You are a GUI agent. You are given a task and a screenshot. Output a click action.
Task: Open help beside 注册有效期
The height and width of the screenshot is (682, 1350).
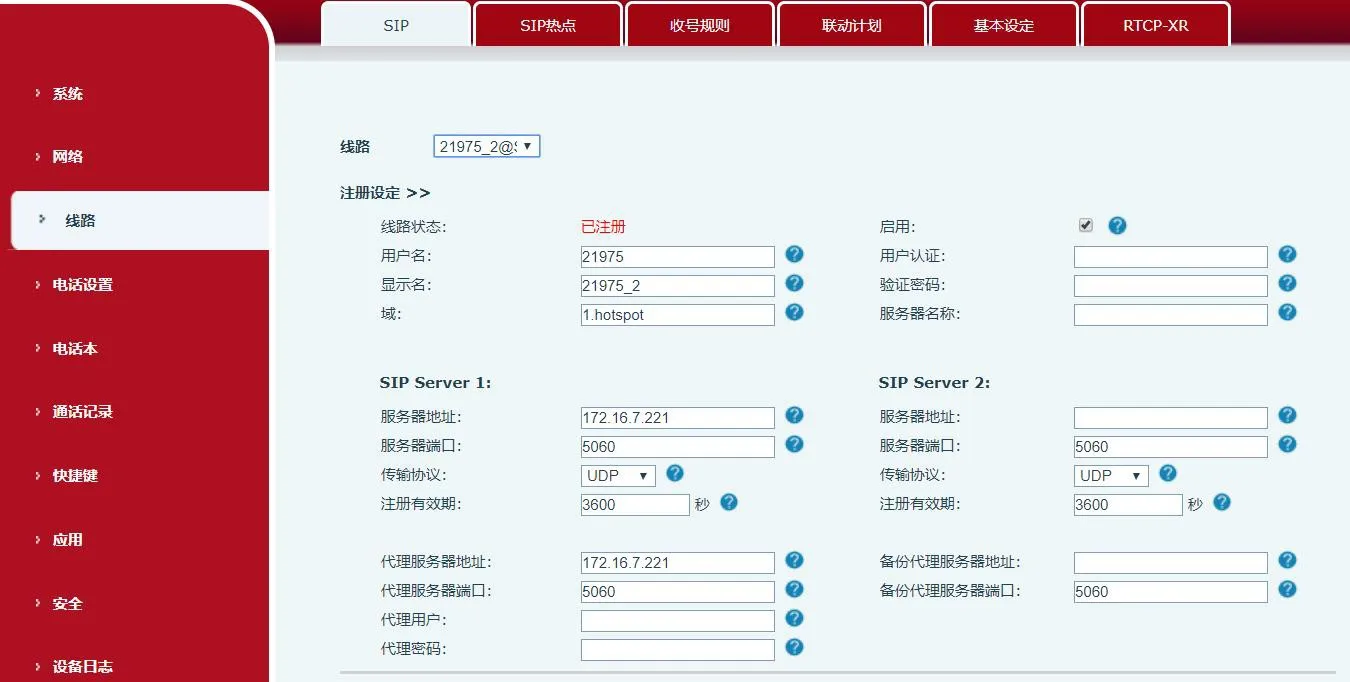pos(729,504)
